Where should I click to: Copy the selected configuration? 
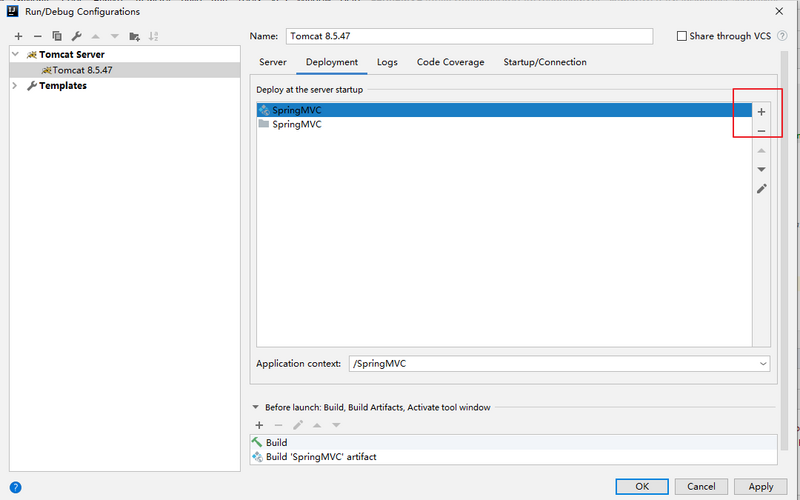tap(57, 36)
